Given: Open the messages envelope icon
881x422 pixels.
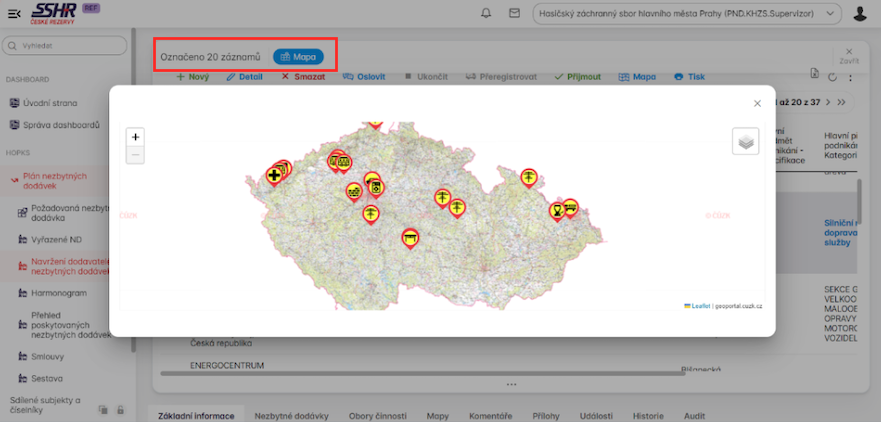Looking at the screenshot, I should (514, 14).
